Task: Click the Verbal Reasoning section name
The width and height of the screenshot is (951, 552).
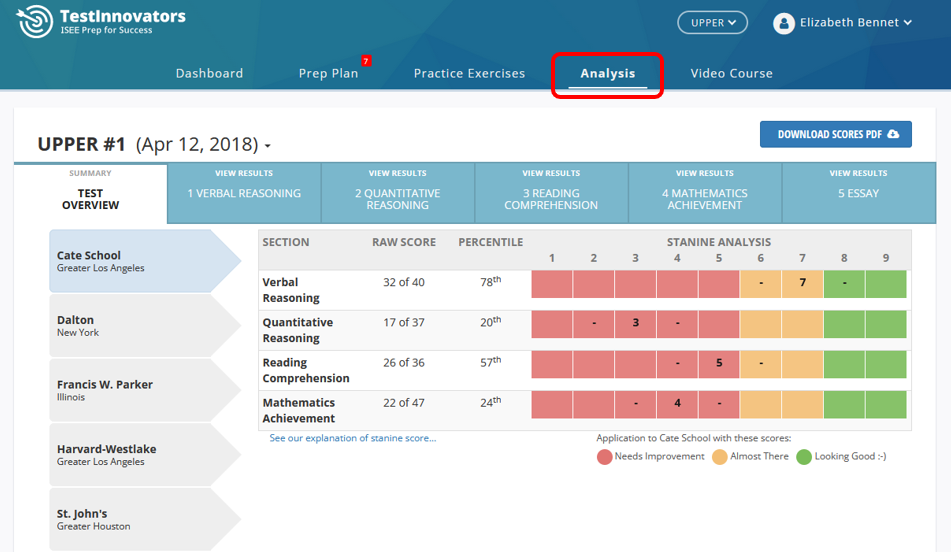Action: 291,290
